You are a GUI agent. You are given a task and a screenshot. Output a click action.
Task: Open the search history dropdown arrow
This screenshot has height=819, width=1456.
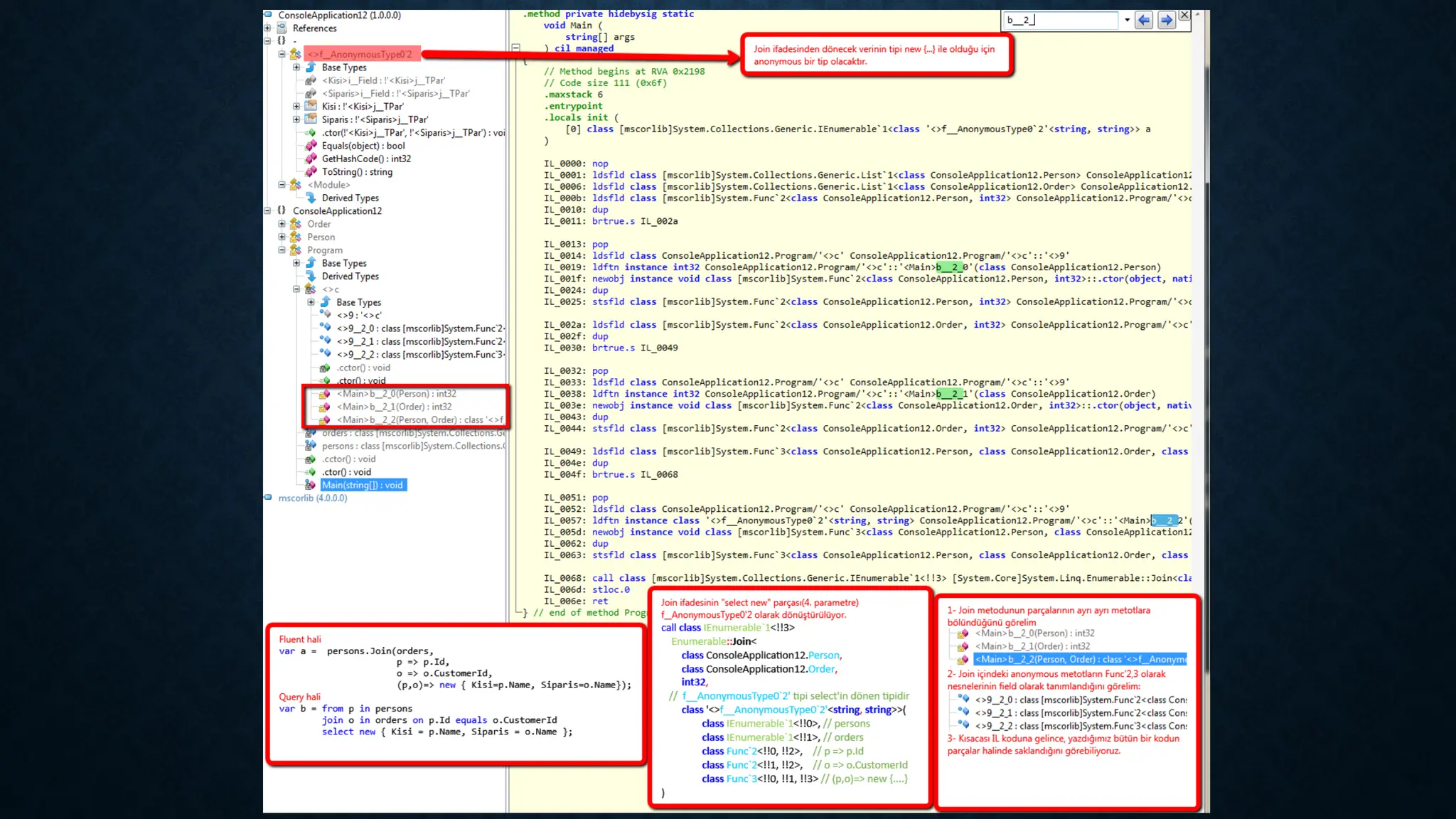[1127, 20]
